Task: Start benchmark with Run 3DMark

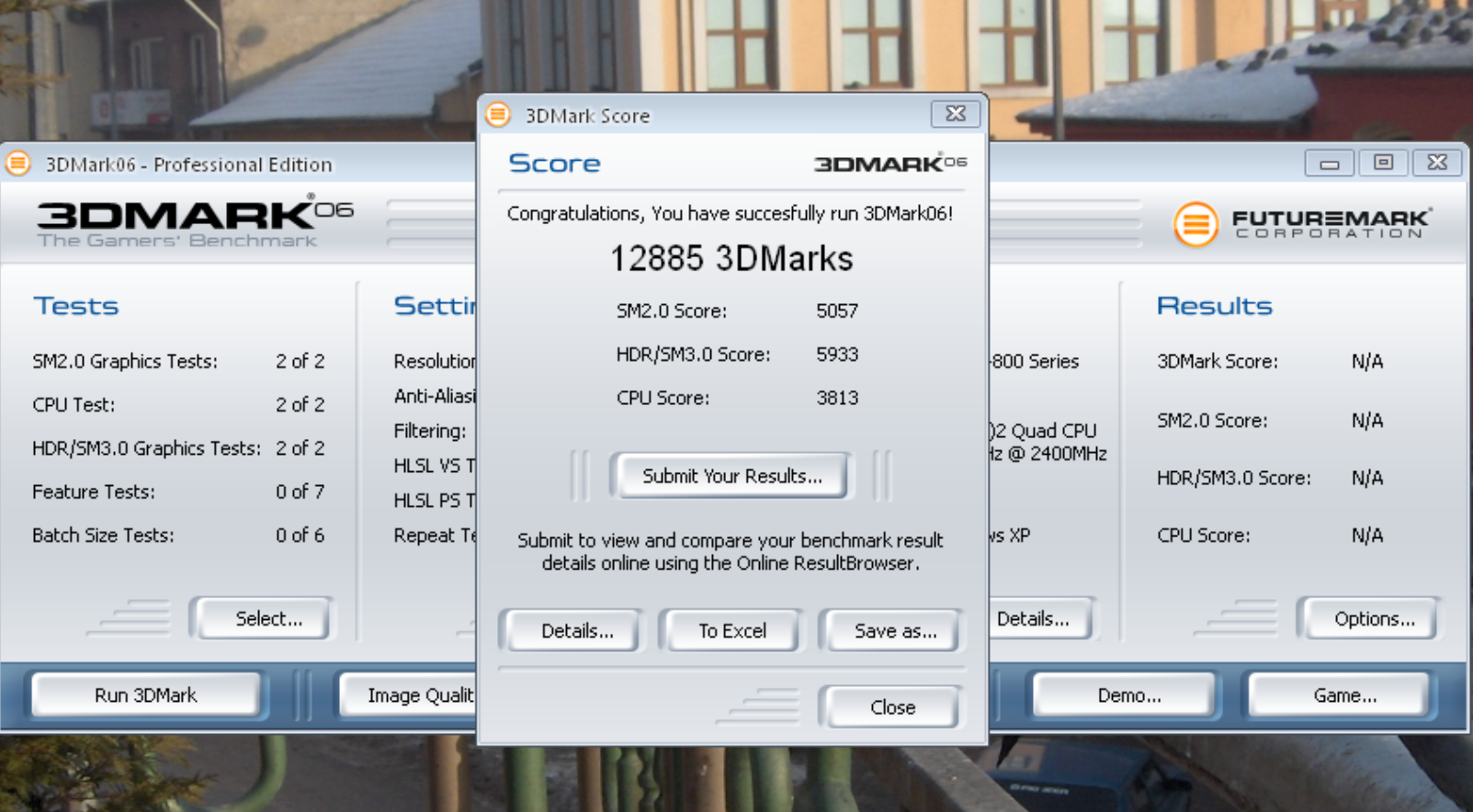Action: coord(146,695)
